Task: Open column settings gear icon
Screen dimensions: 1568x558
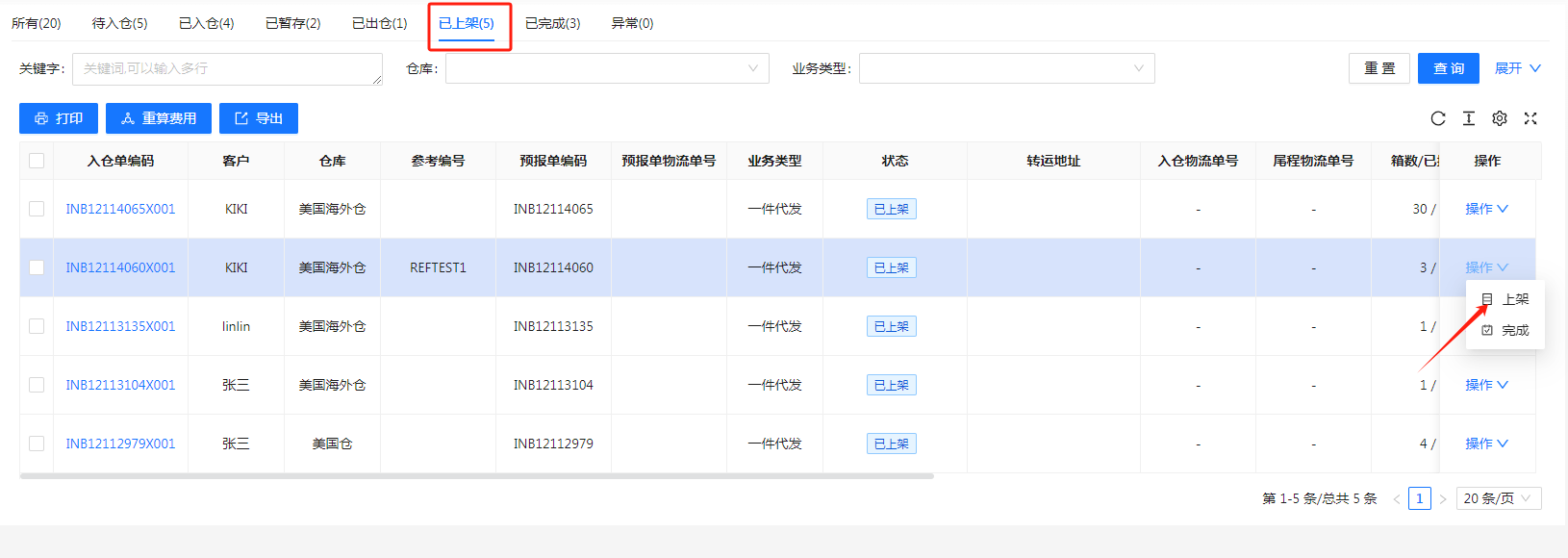Action: tap(1500, 118)
